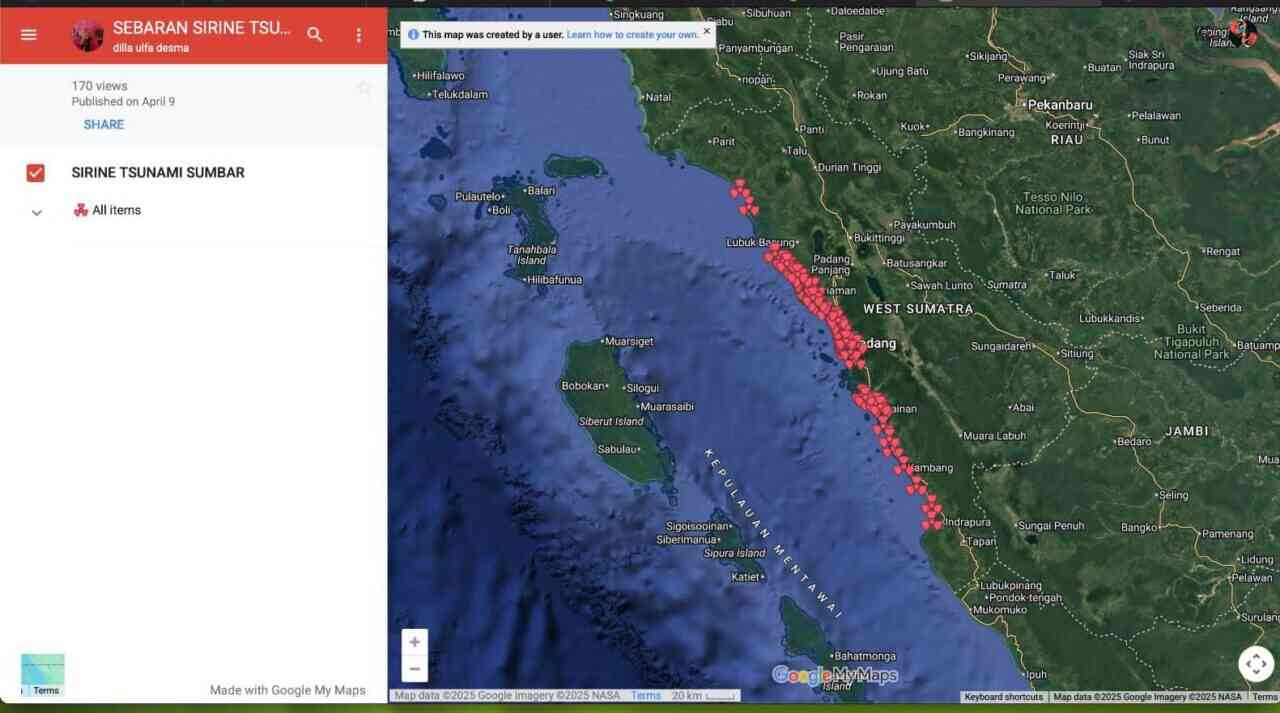
Task: Open the three-dot more options menu
Action: tap(359, 35)
